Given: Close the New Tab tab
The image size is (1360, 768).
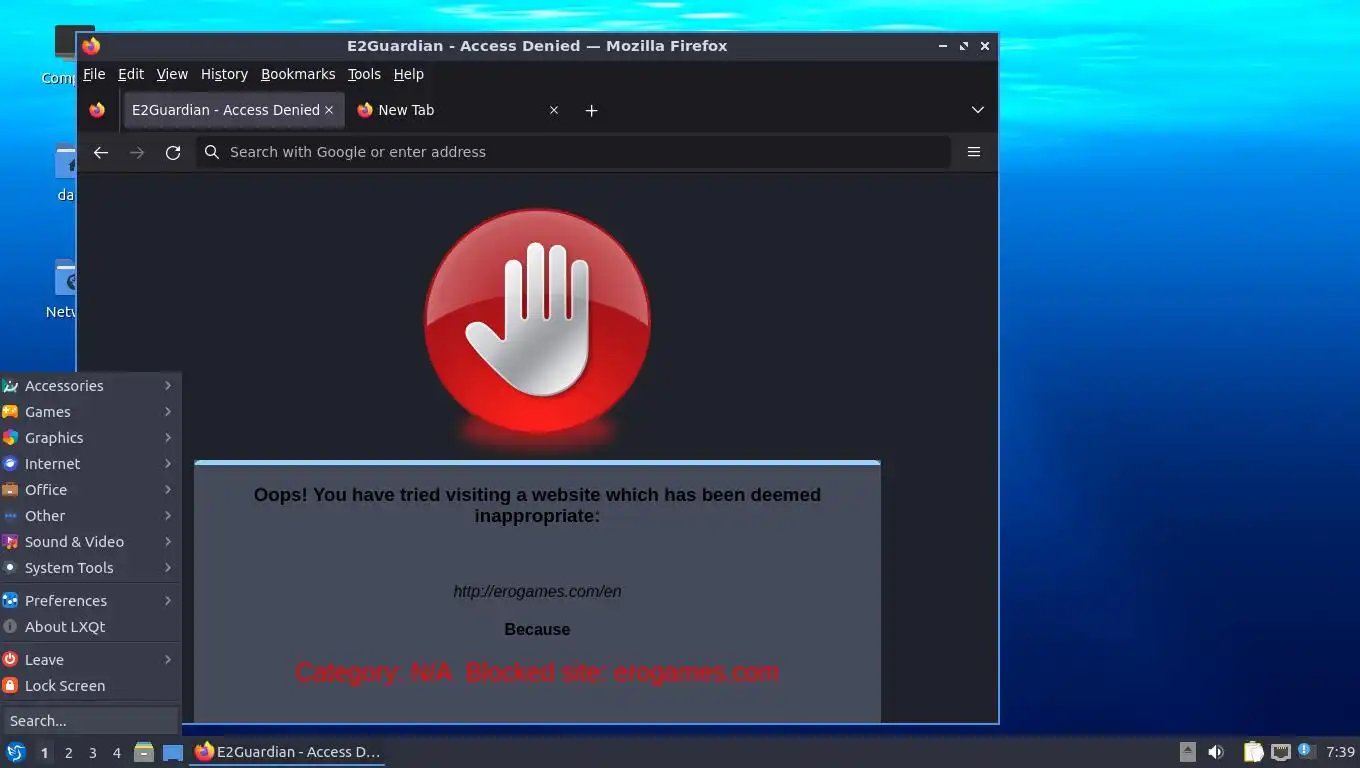Looking at the screenshot, I should click(x=554, y=110).
